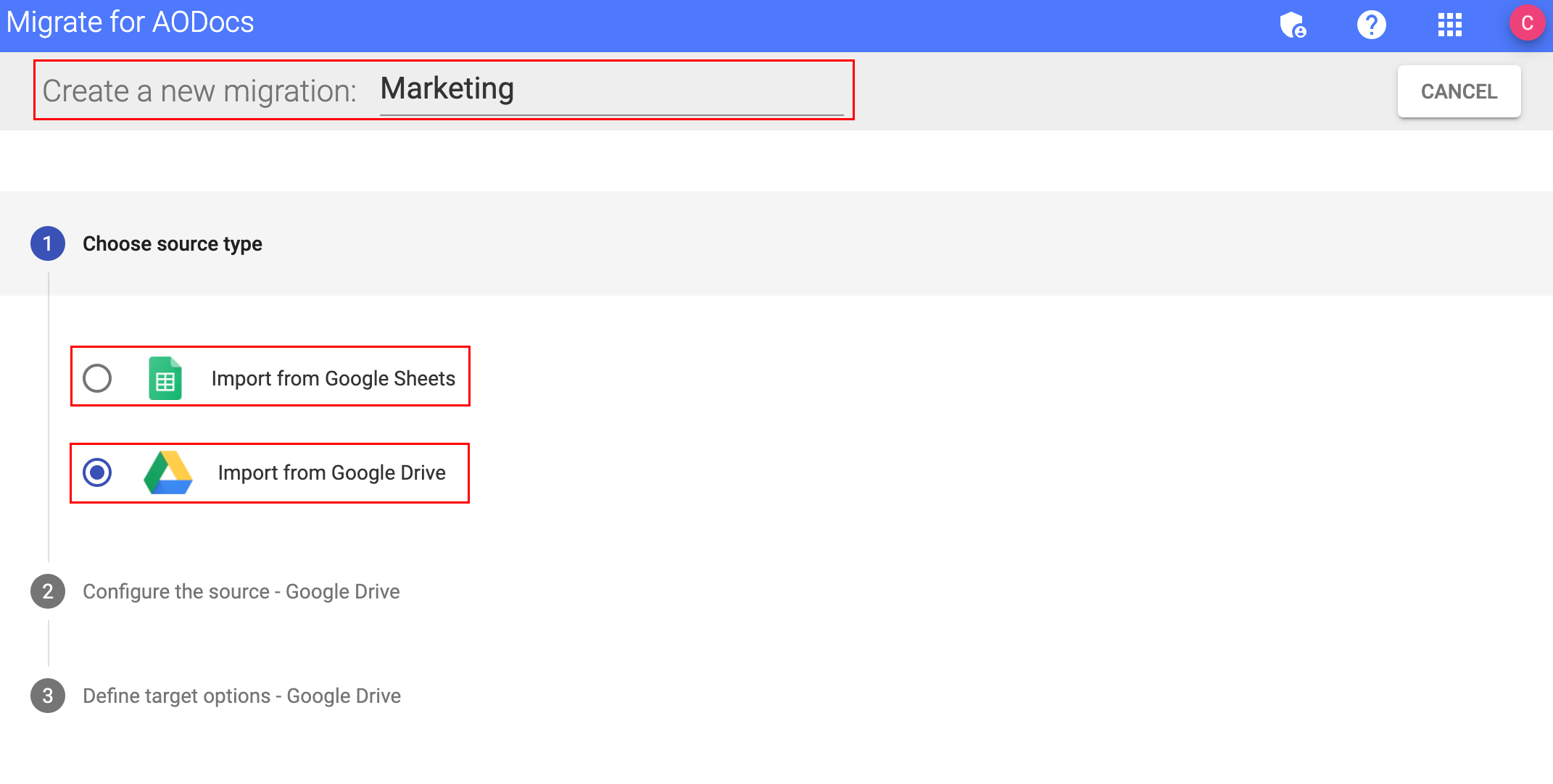Select the Import from Google Sheets radio button
The image size is (1553, 784).
pyautogui.click(x=97, y=378)
